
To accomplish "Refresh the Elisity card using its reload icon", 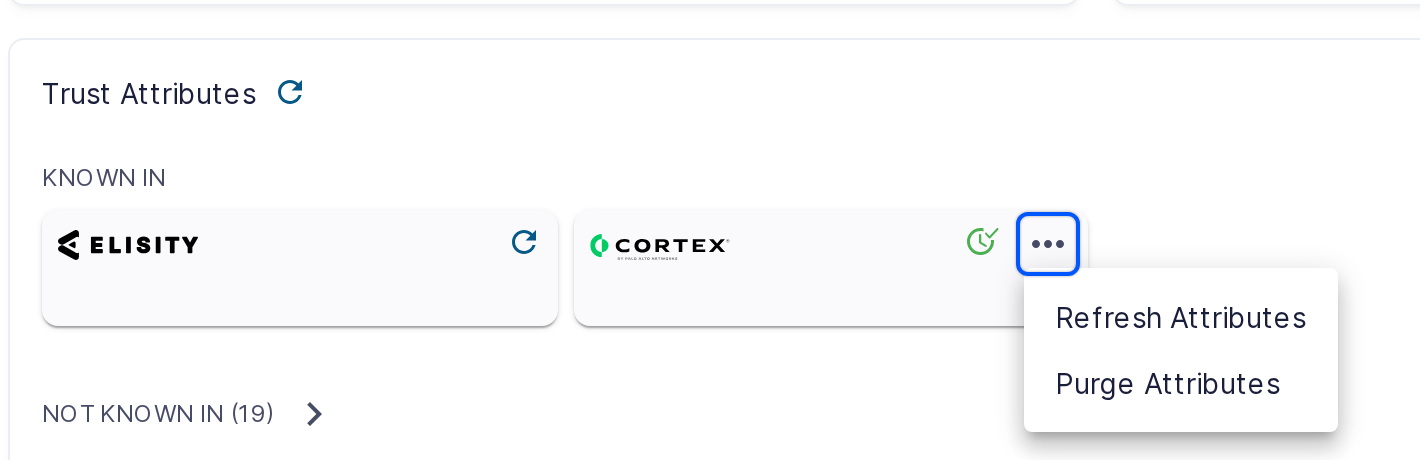I will pos(524,242).
